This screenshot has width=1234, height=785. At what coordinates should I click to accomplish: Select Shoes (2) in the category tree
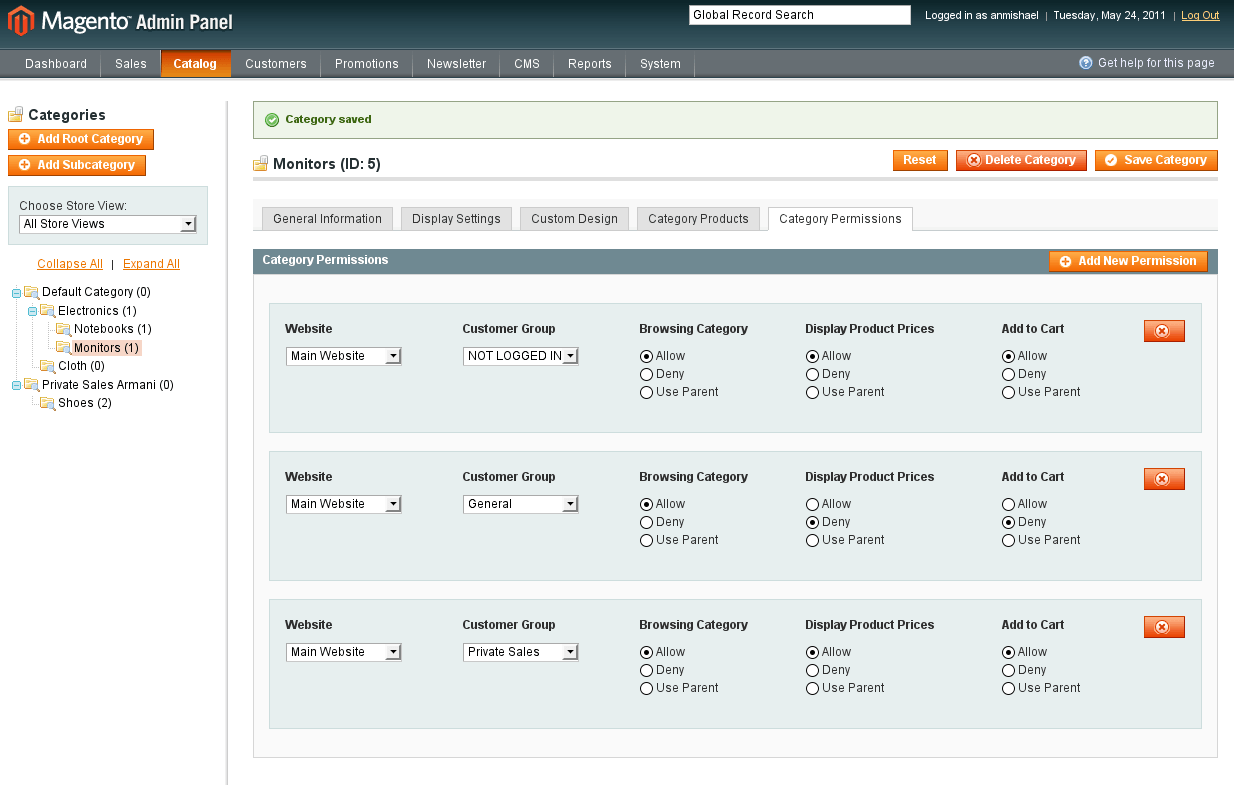pyautogui.click(x=85, y=403)
